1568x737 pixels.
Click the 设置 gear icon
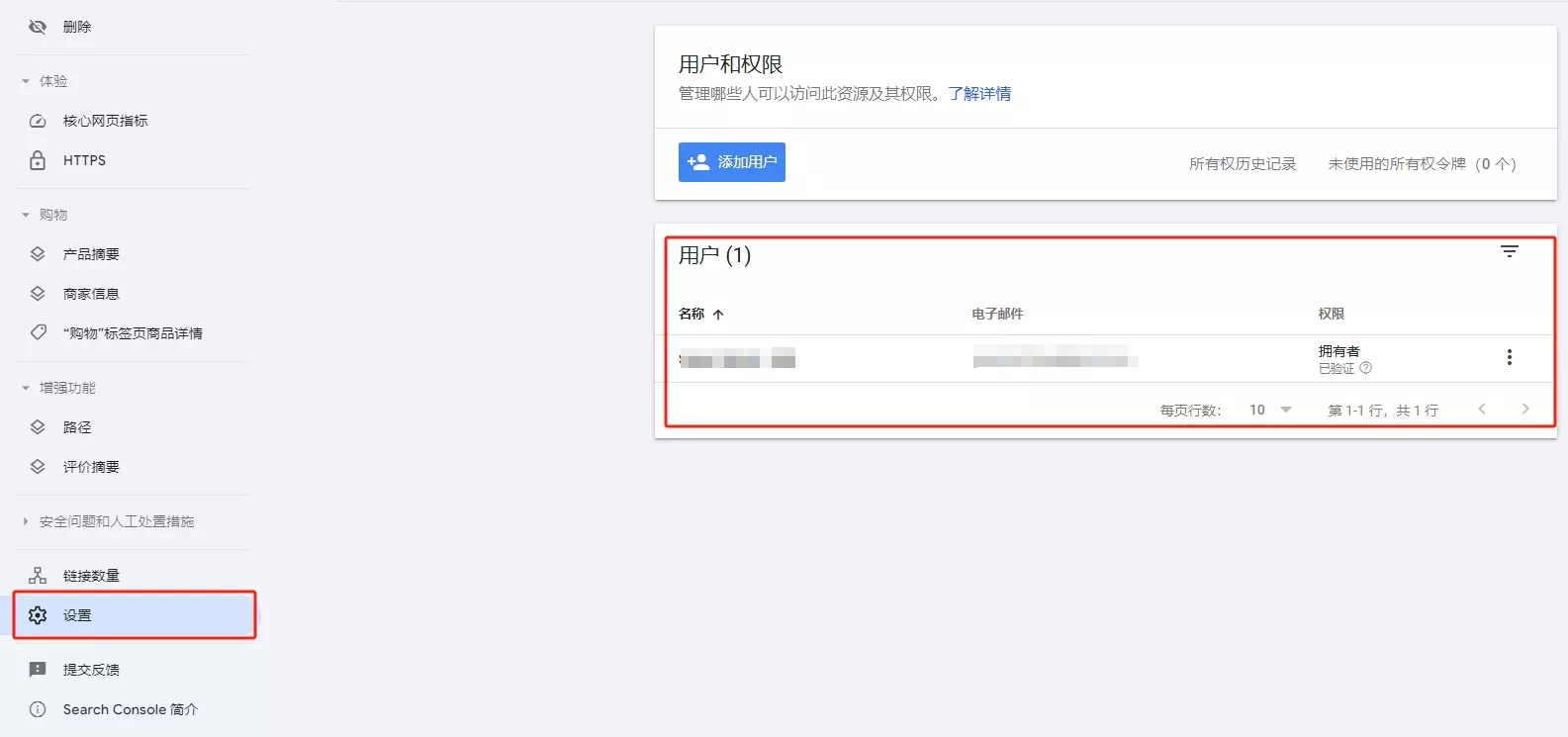(x=38, y=615)
